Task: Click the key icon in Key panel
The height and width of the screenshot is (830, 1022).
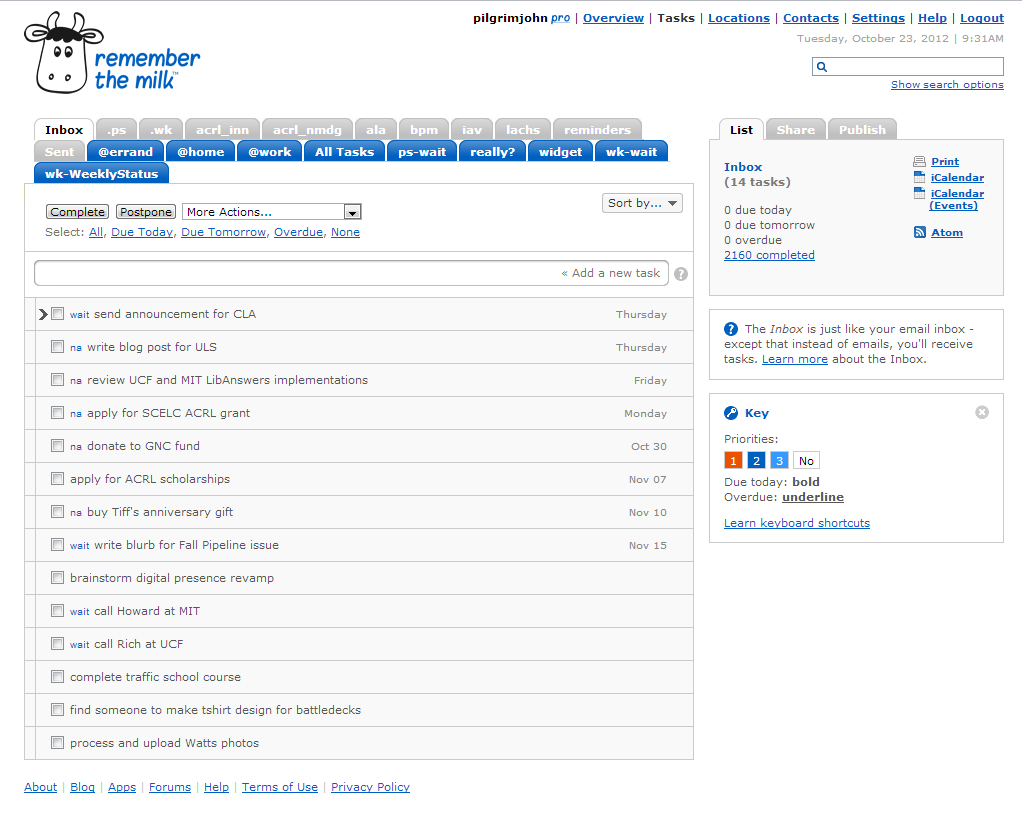Action: 731,413
